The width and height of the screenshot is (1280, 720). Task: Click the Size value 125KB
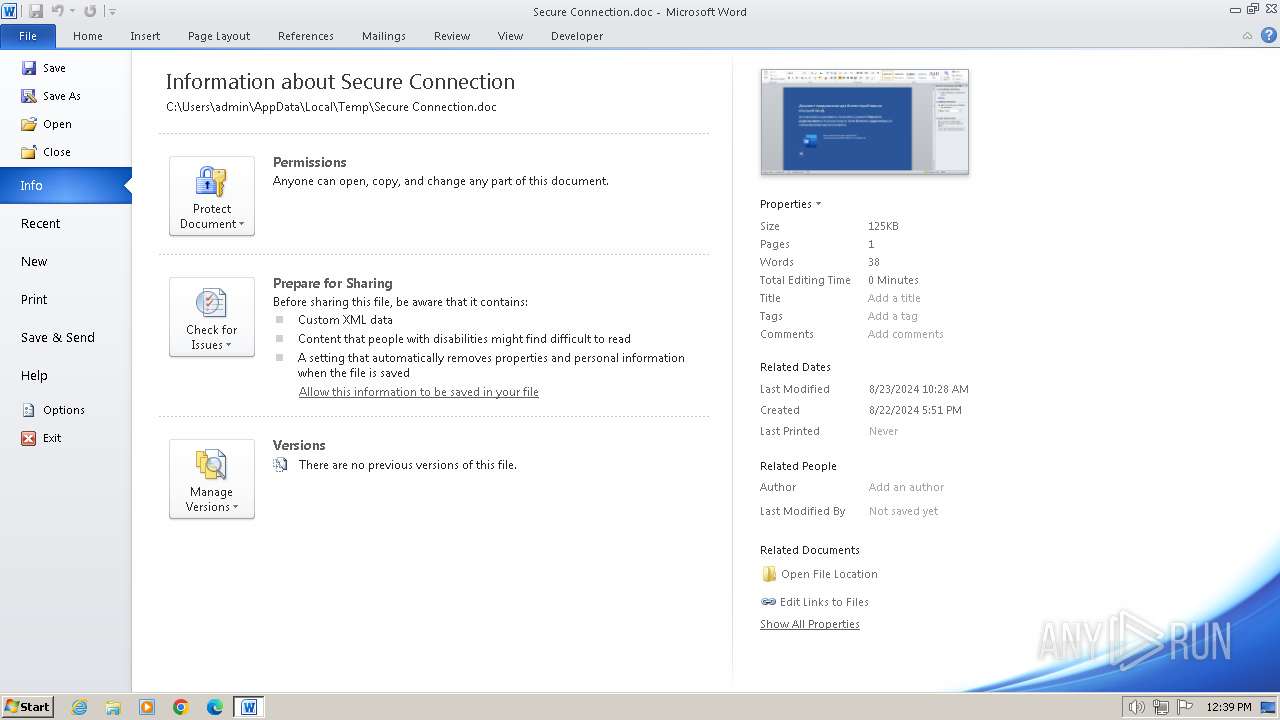click(883, 226)
